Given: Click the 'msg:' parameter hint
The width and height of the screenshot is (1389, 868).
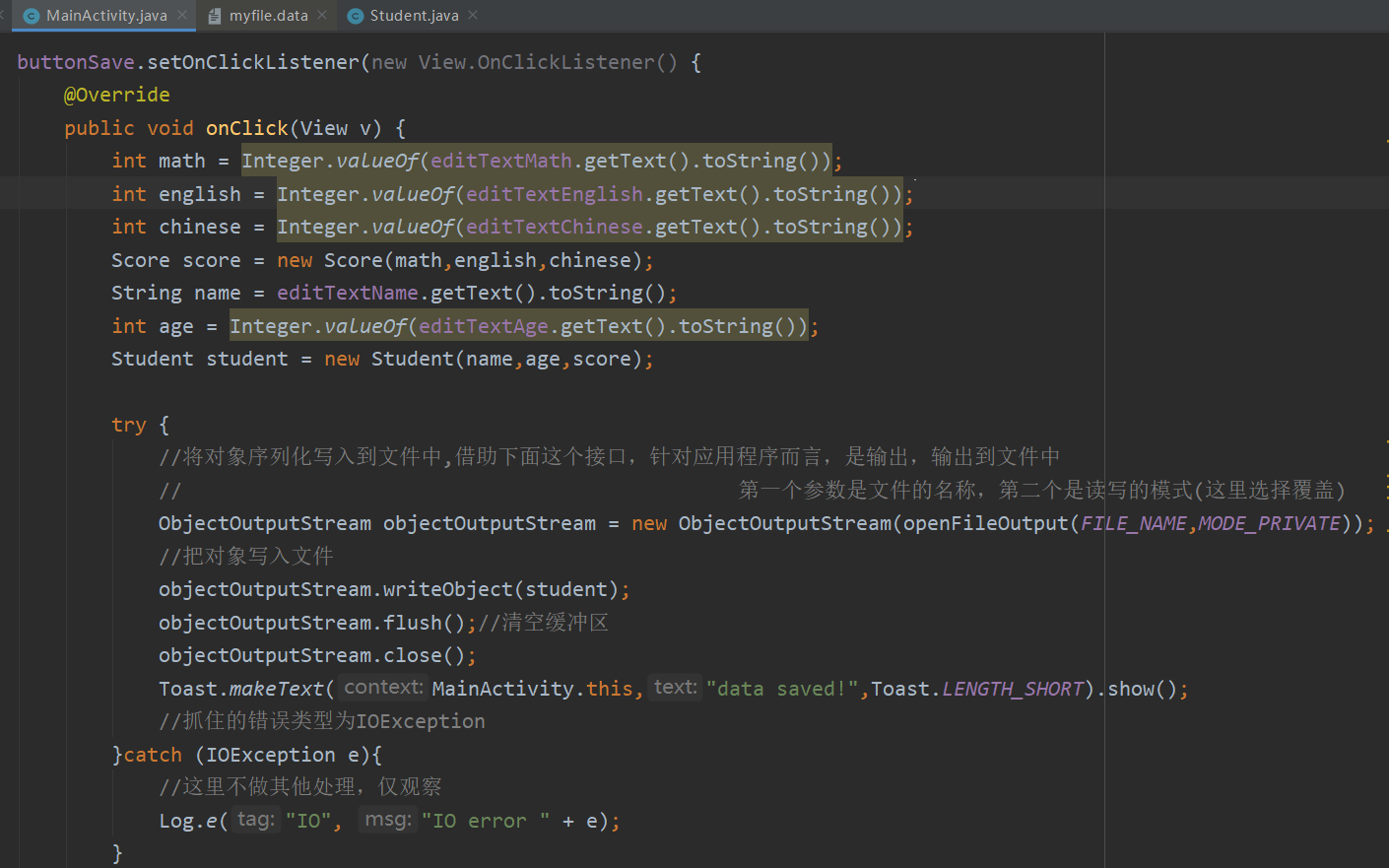Looking at the screenshot, I should [388, 819].
